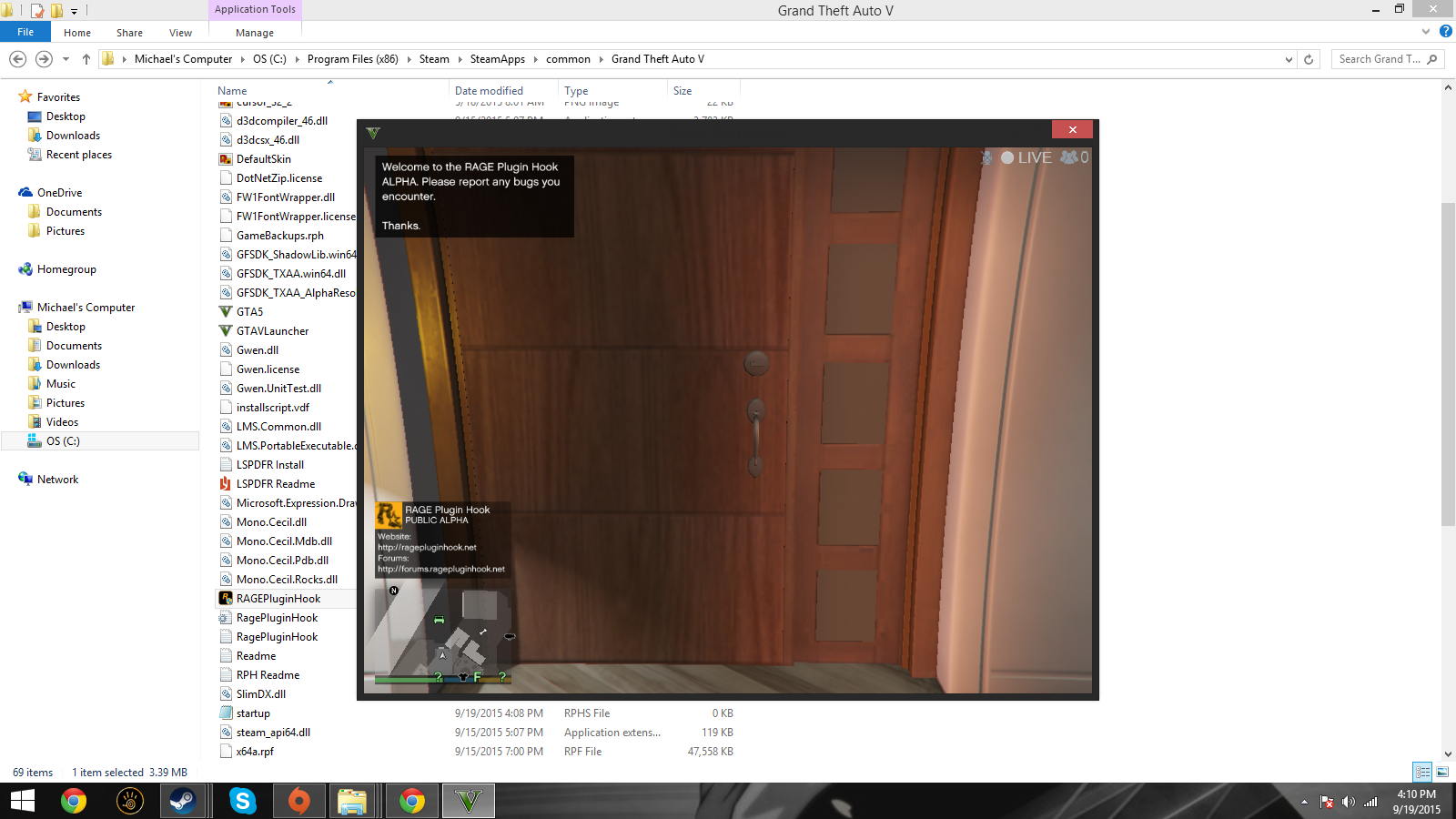The image size is (1456, 819).
Task: Open OneDrive in the navigation pane
Action: [59, 193]
